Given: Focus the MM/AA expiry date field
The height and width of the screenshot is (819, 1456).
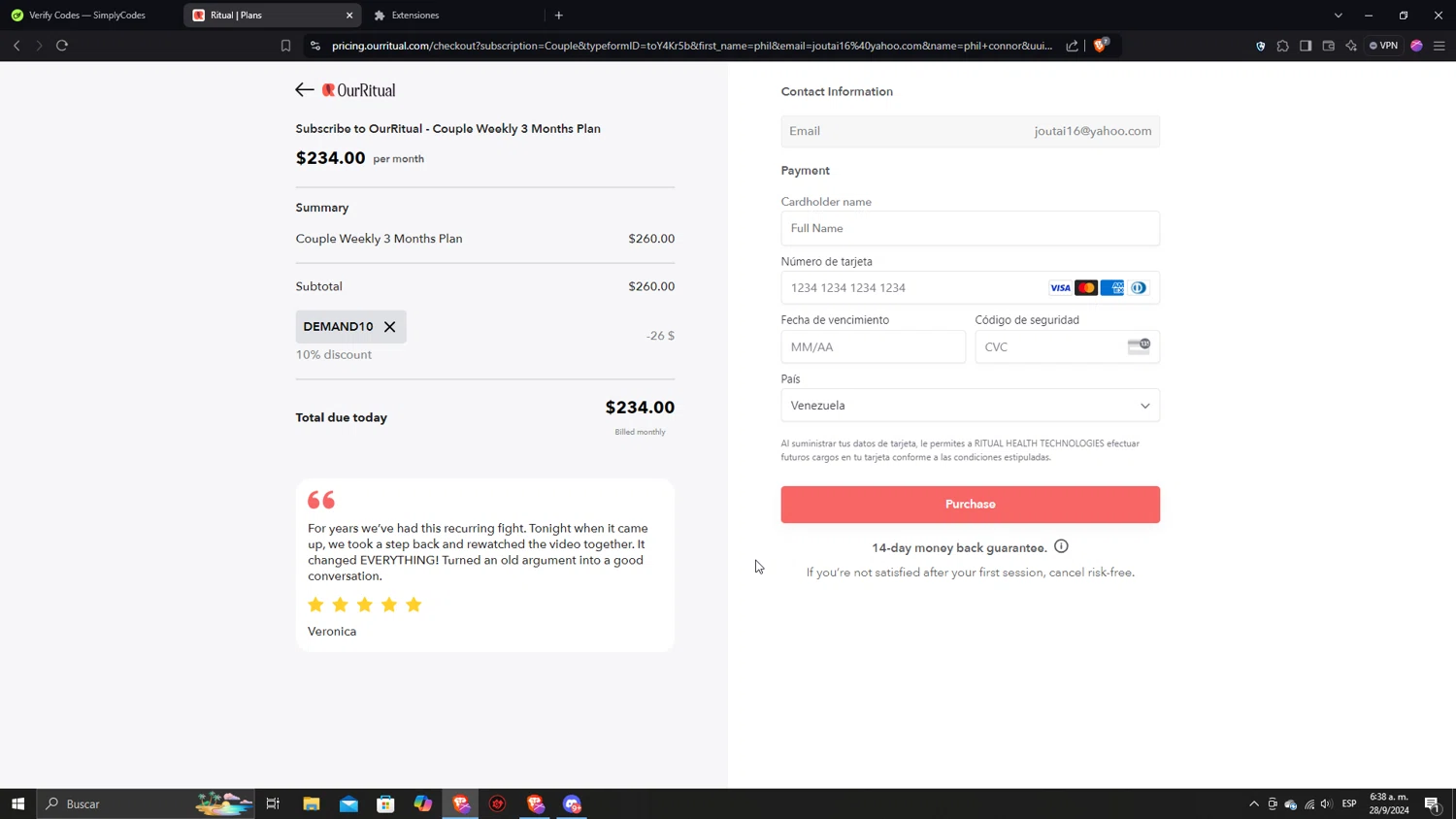Looking at the screenshot, I should click(873, 346).
